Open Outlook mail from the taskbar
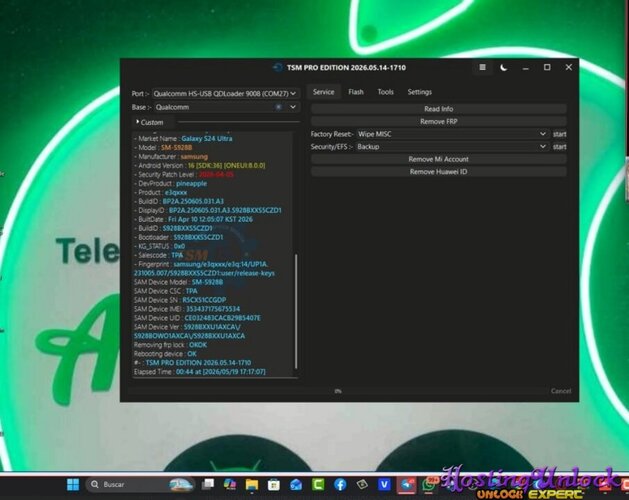 [296, 485]
